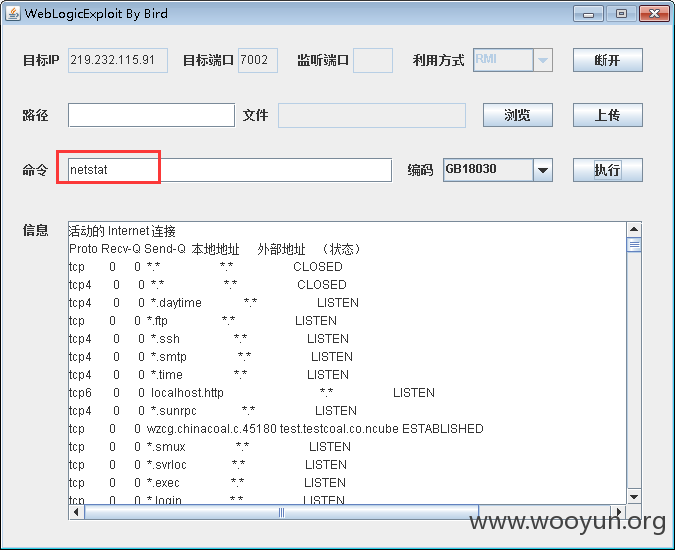Image resolution: width=675 pixels, height=550 pixels.
Task: Click the '*.ftp' LISTEN row
Action: 203,321
